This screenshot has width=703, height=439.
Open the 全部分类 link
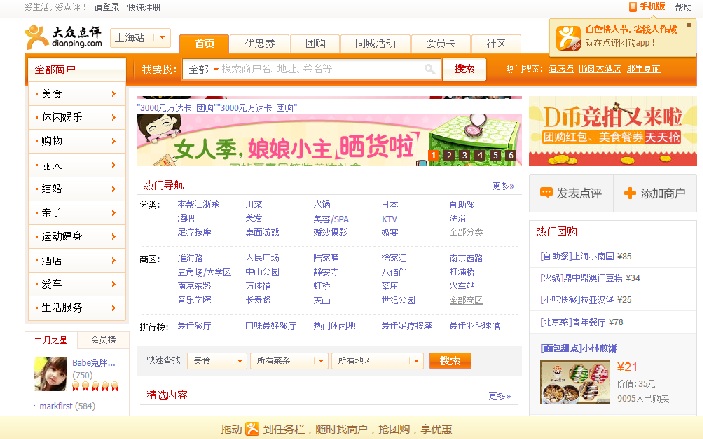pos(466,232)
